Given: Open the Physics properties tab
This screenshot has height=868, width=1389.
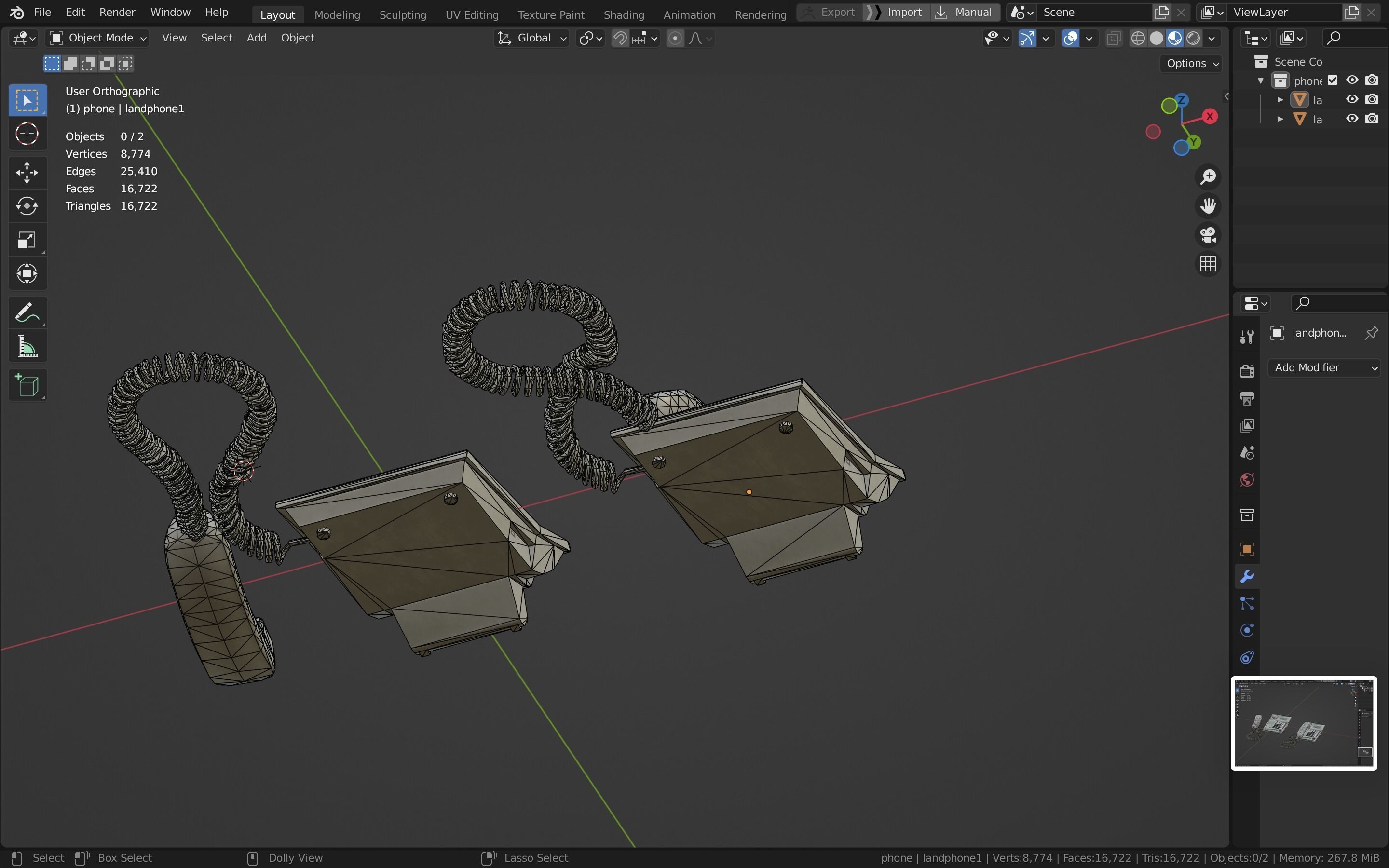Looking at the screenshot, I should [1247, 630].
